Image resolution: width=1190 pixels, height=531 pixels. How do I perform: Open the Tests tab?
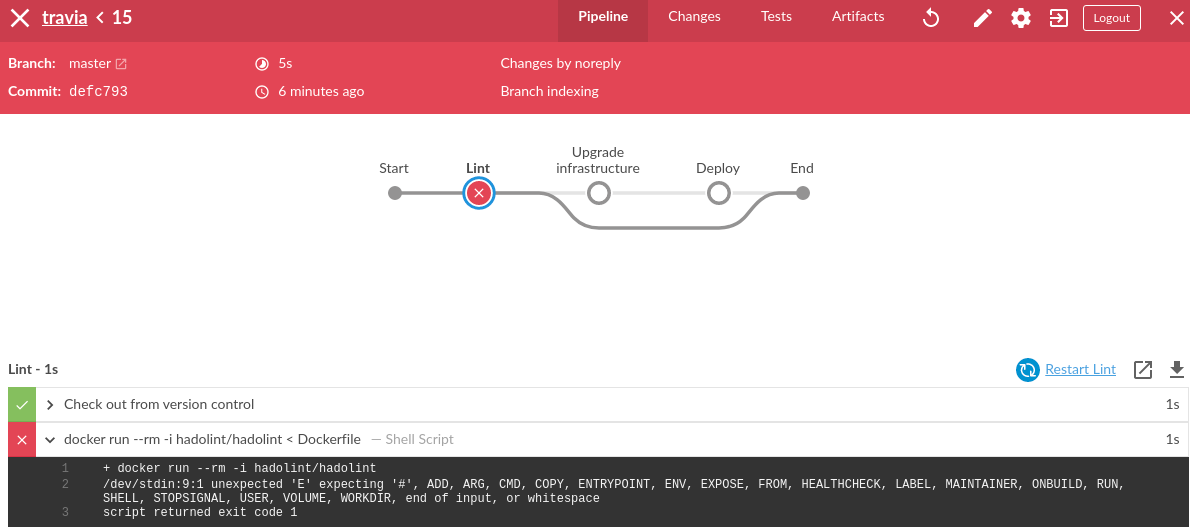coord(776,17)
